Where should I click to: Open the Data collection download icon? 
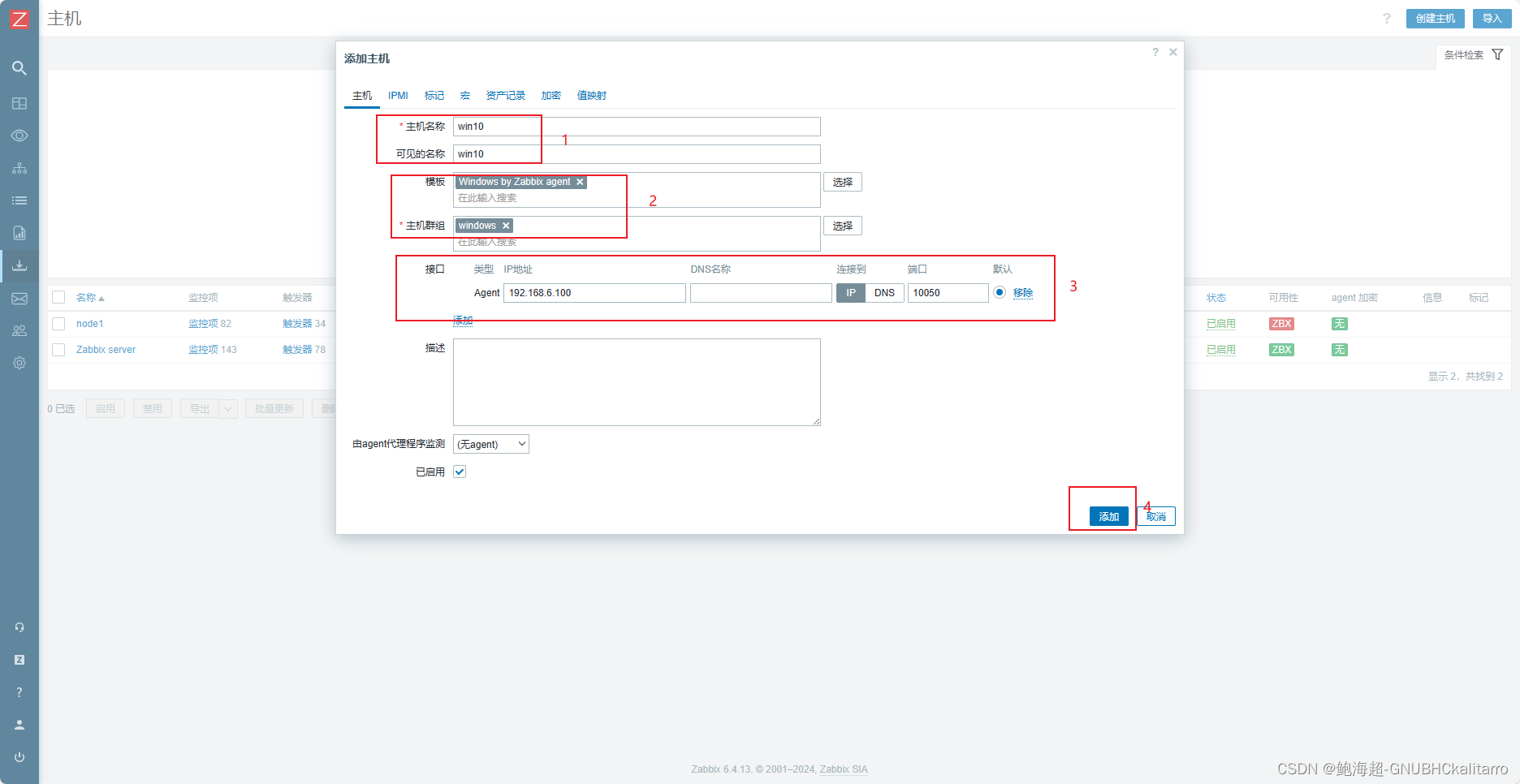tap(19, 265)
